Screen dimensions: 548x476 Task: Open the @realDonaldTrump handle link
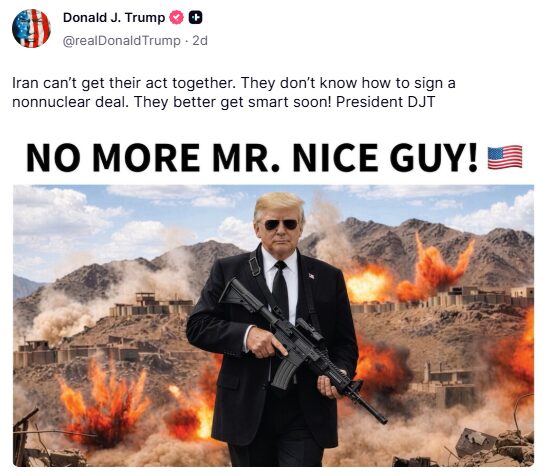point(122,41)
